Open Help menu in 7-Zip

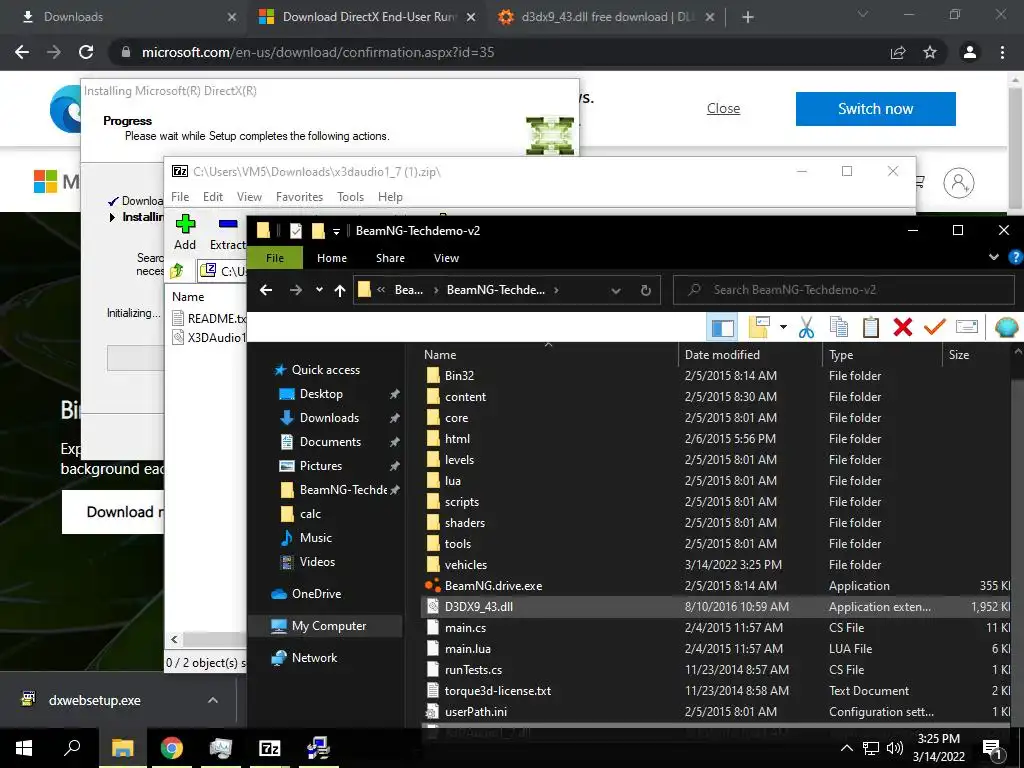390,197
